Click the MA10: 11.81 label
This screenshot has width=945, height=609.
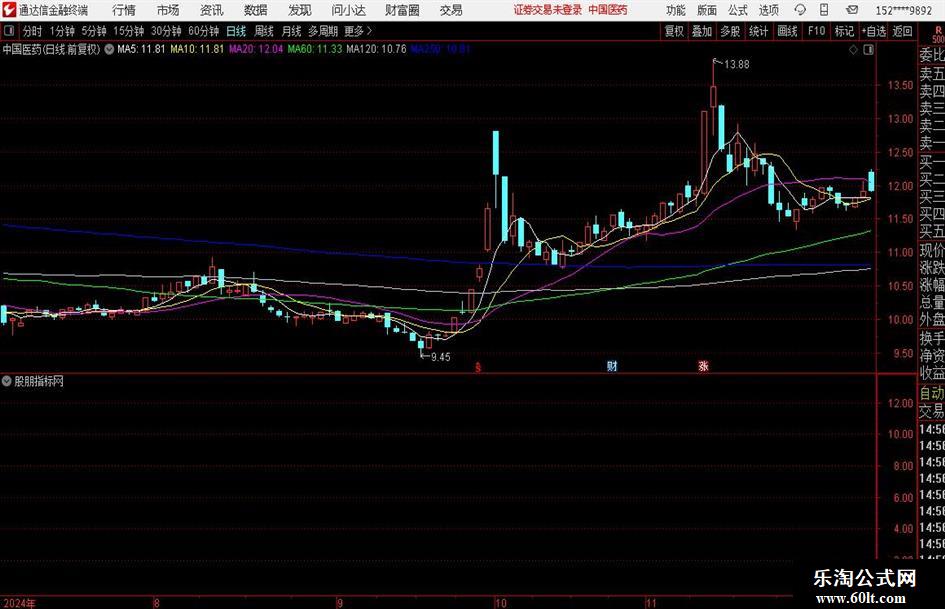coord(197,49)
